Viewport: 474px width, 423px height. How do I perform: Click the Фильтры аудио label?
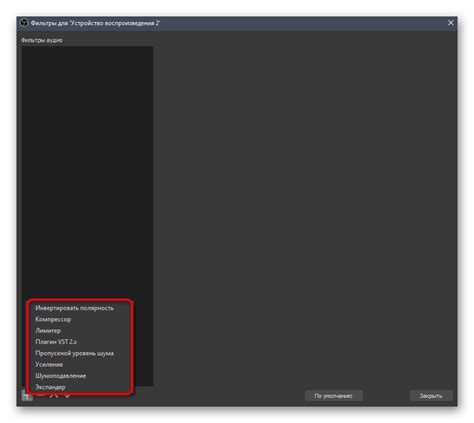click(x=42, y=40)
